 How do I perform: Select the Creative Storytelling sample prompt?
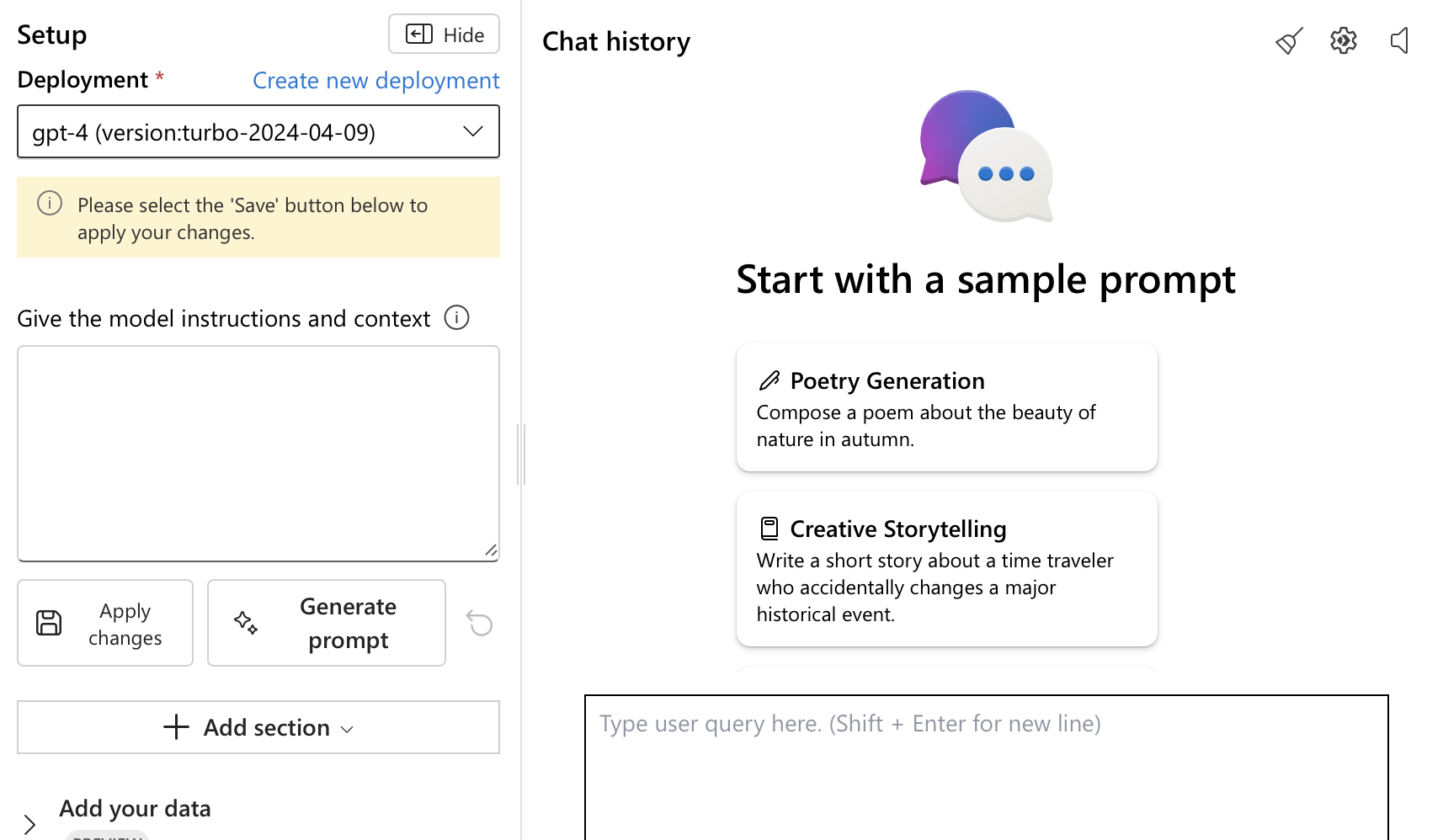(x=947, y=569)
